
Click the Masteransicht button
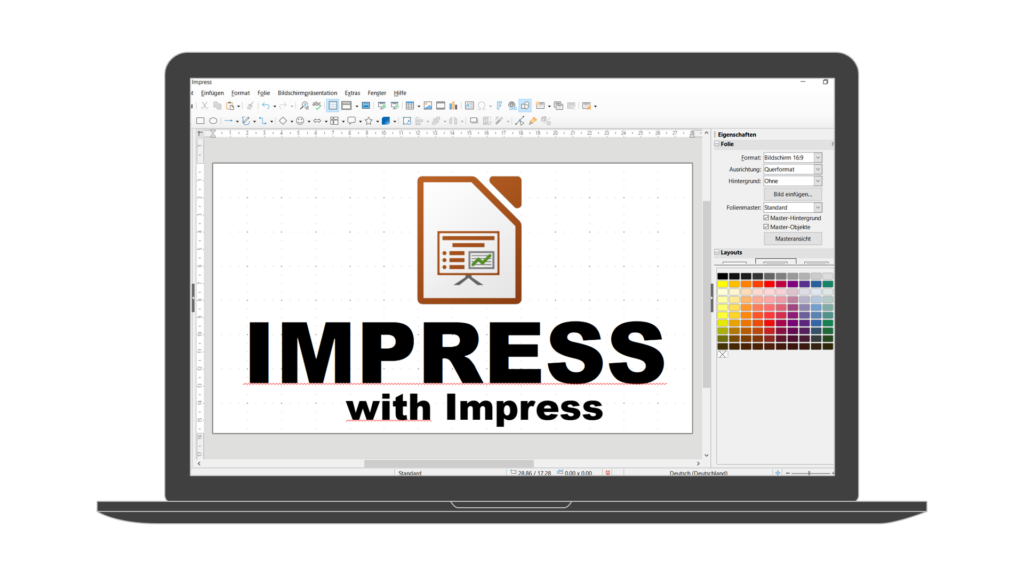(x=792, y=239)
